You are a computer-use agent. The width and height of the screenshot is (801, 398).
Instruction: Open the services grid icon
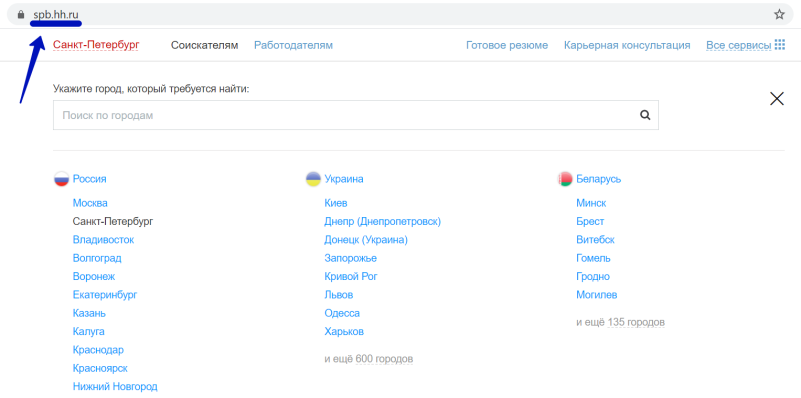pos(780,44)
